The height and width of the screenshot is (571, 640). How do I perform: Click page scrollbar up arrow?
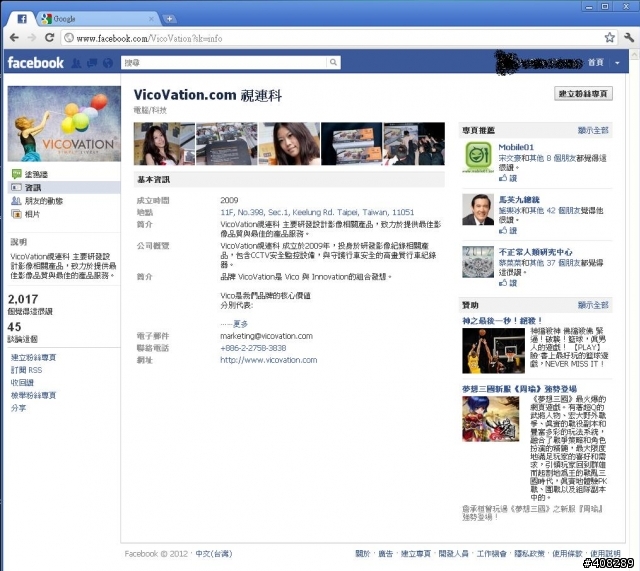(x=634, y=53)
